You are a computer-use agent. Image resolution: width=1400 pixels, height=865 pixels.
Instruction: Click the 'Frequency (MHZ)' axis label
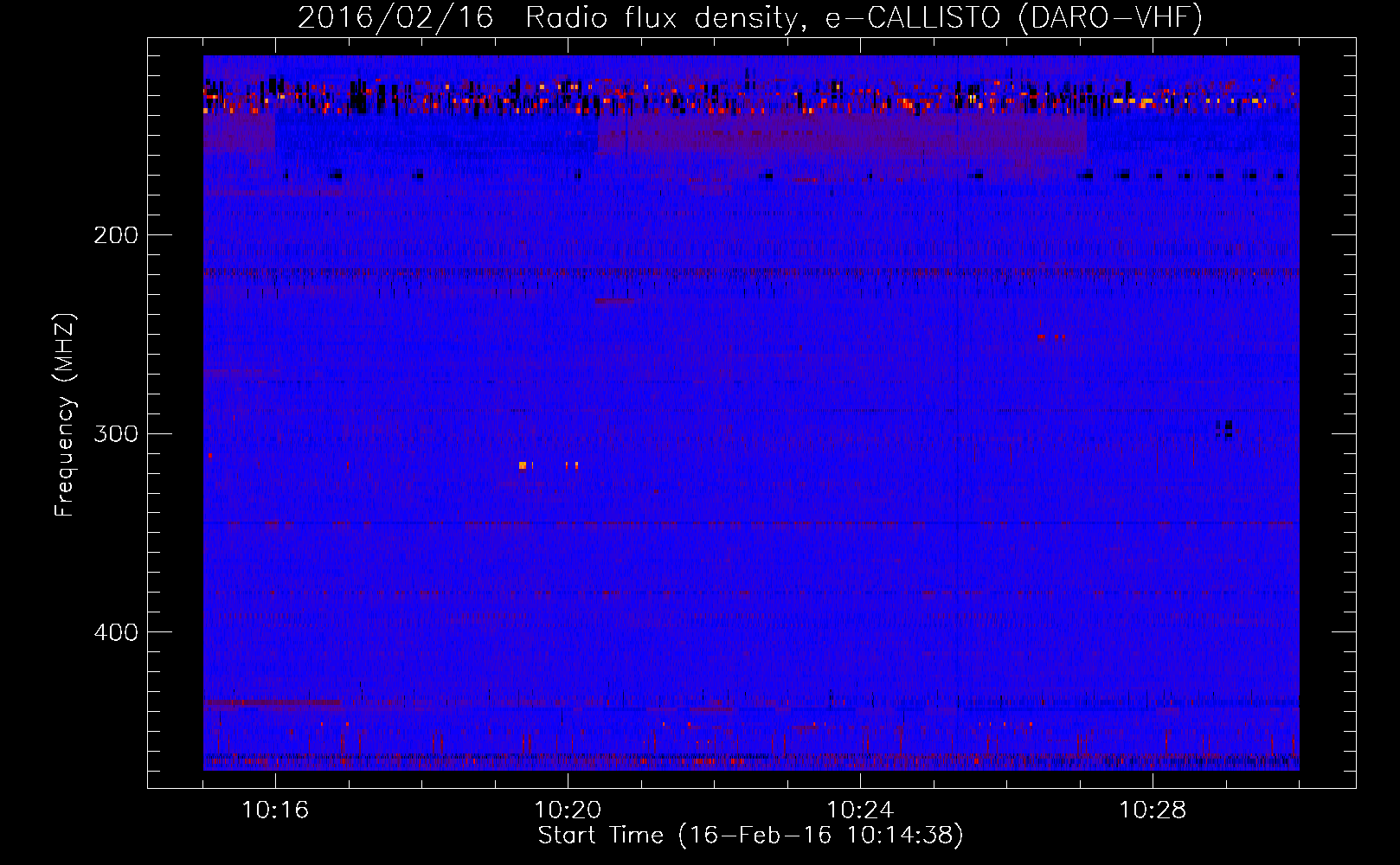pos(65,415)
